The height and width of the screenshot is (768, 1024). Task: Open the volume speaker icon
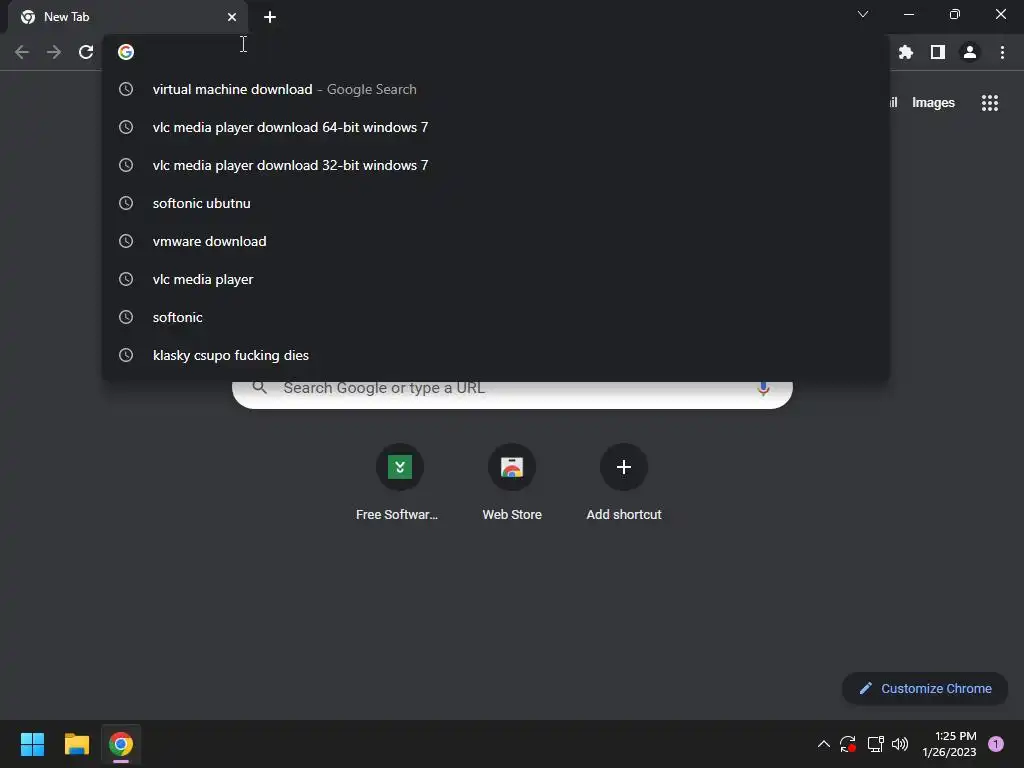[900, 744]
